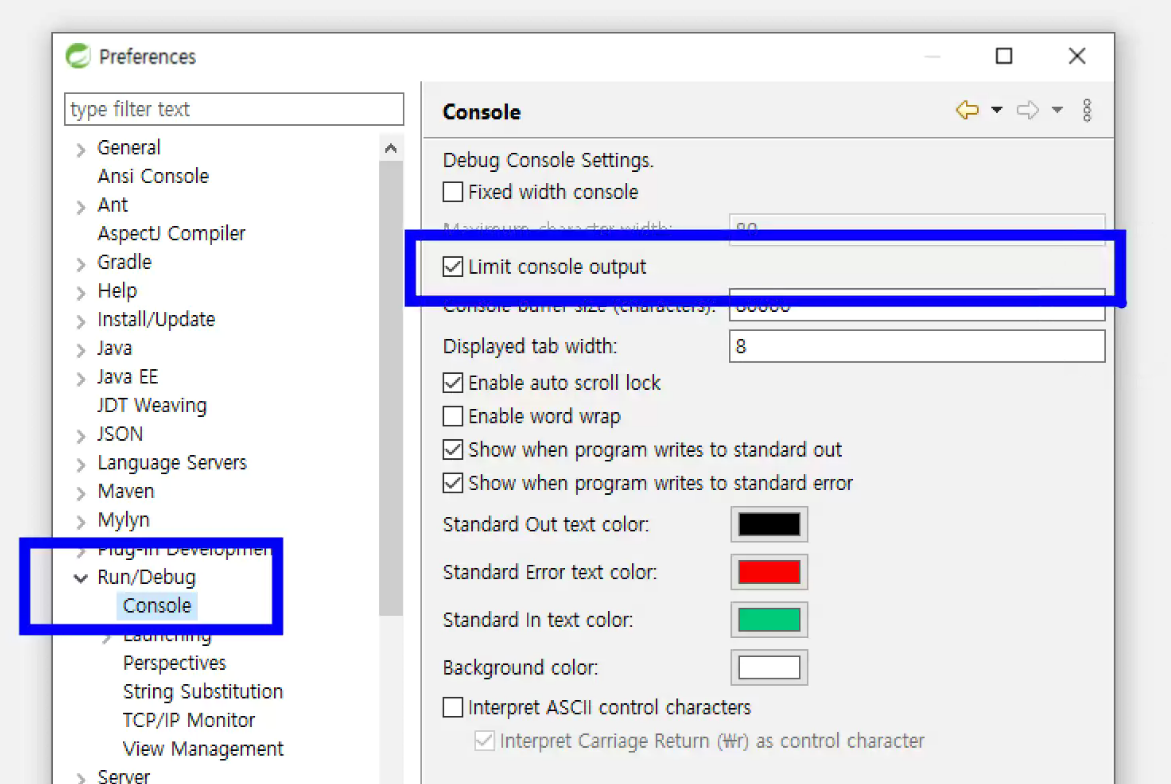Toggle Show when program writes to standard error

[453, 483]
